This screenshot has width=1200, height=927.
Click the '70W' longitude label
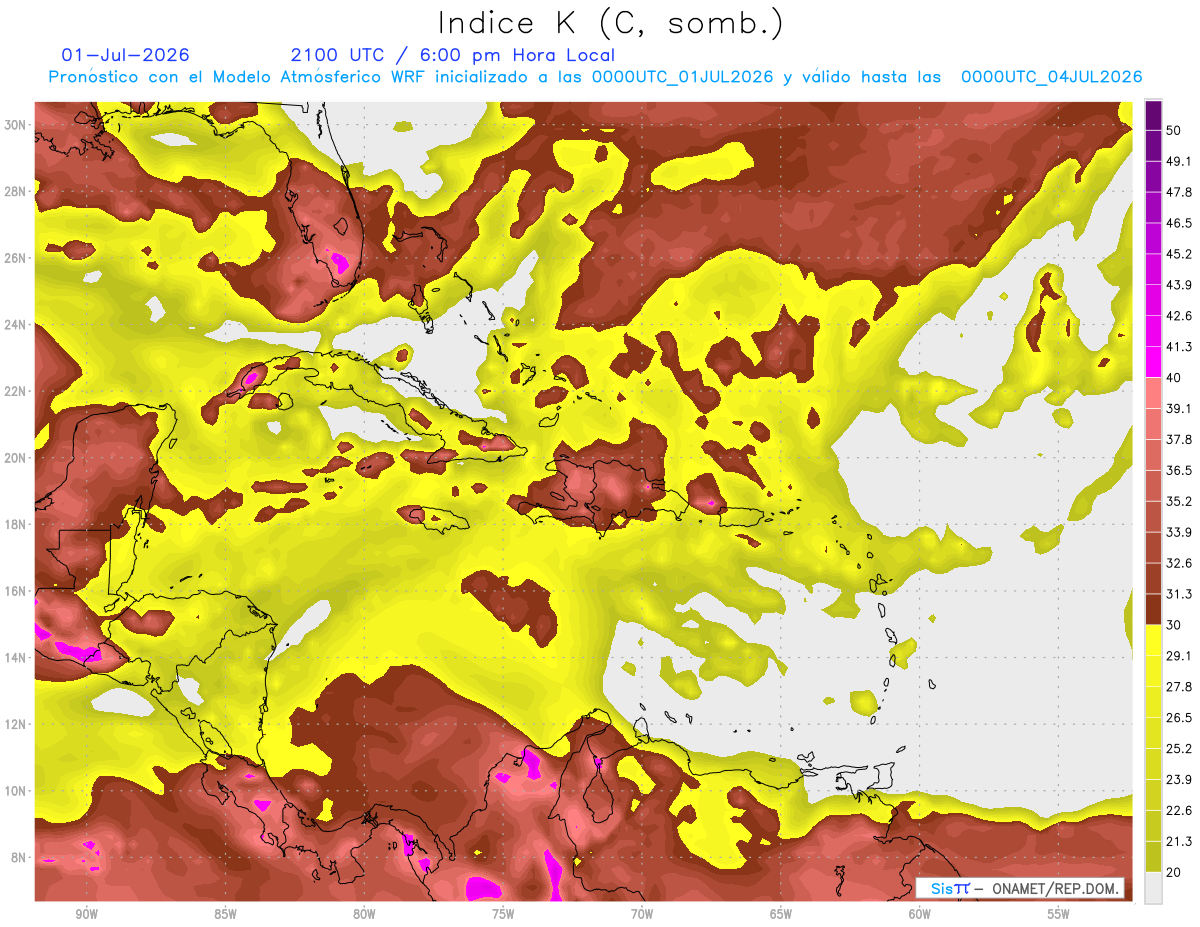pos(642,914)
